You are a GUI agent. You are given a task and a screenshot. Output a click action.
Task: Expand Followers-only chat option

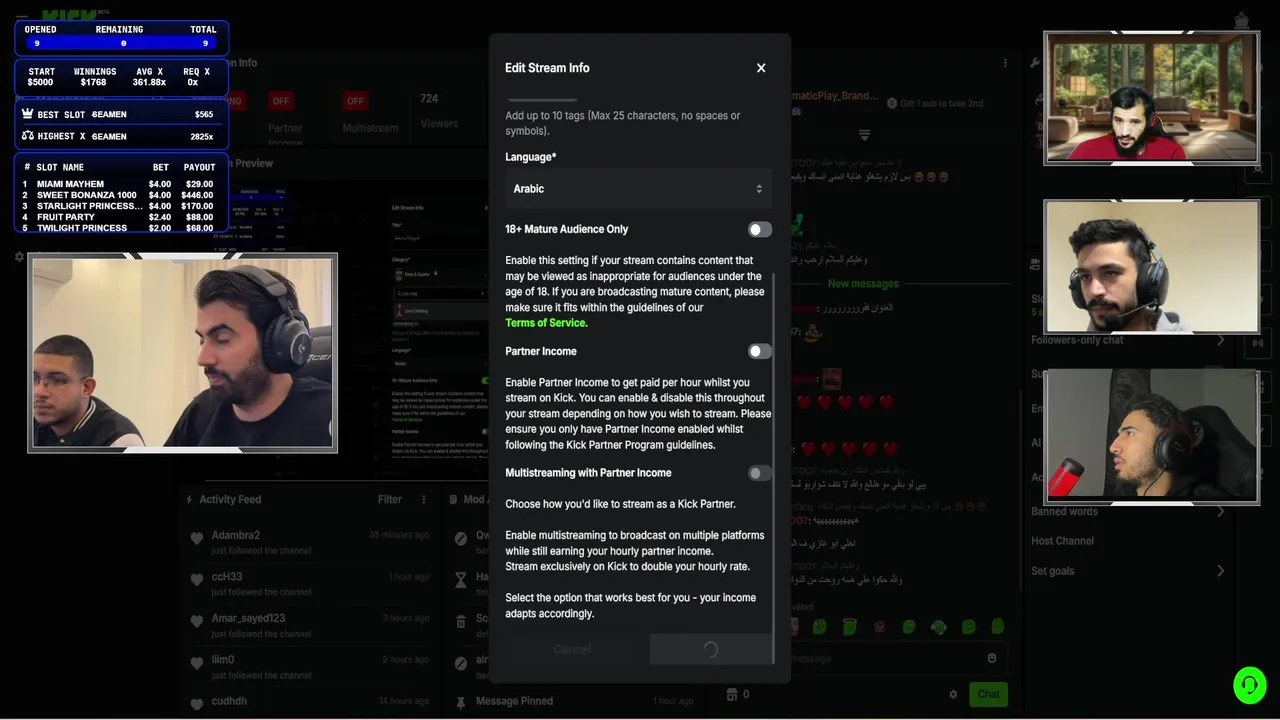click(x=1128, y=340)
